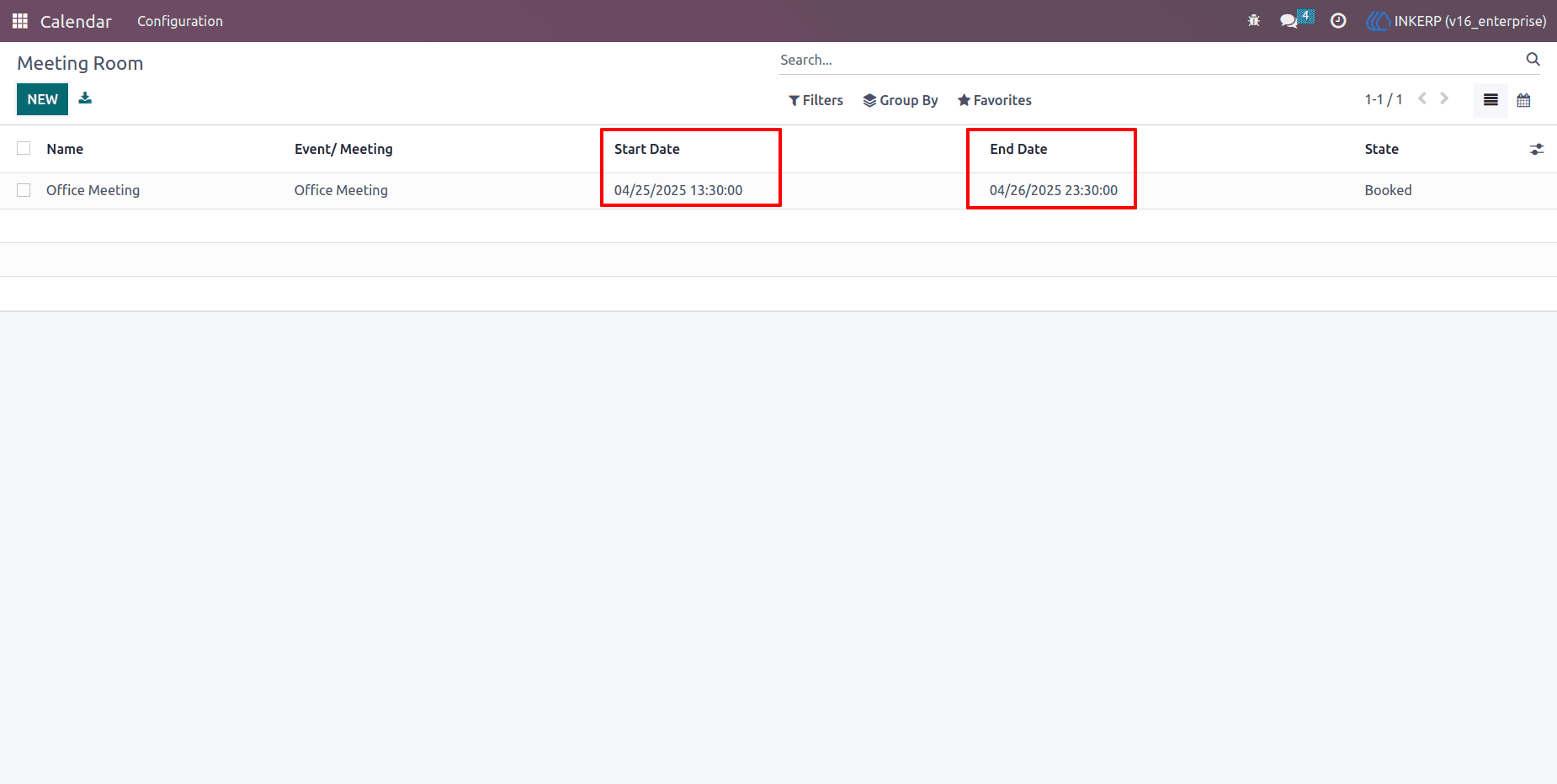The image size is (1557, 784).
Task: Open the activities clock icon
Action: (x=1338, y=21)
